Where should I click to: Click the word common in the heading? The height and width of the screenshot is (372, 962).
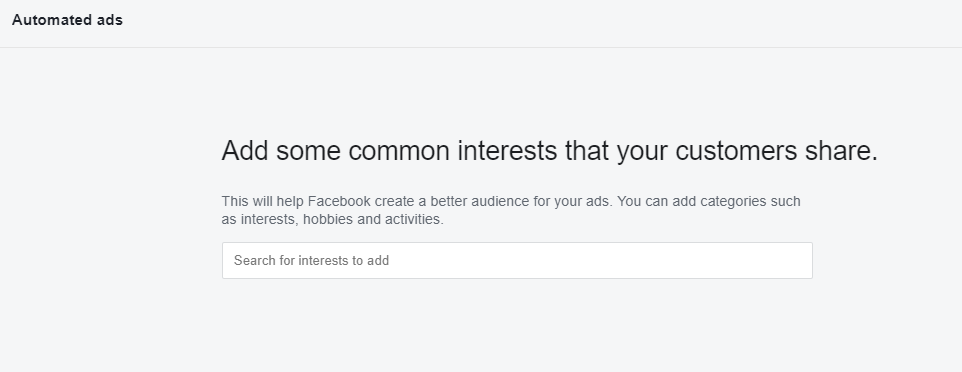(x=399, y=150)
